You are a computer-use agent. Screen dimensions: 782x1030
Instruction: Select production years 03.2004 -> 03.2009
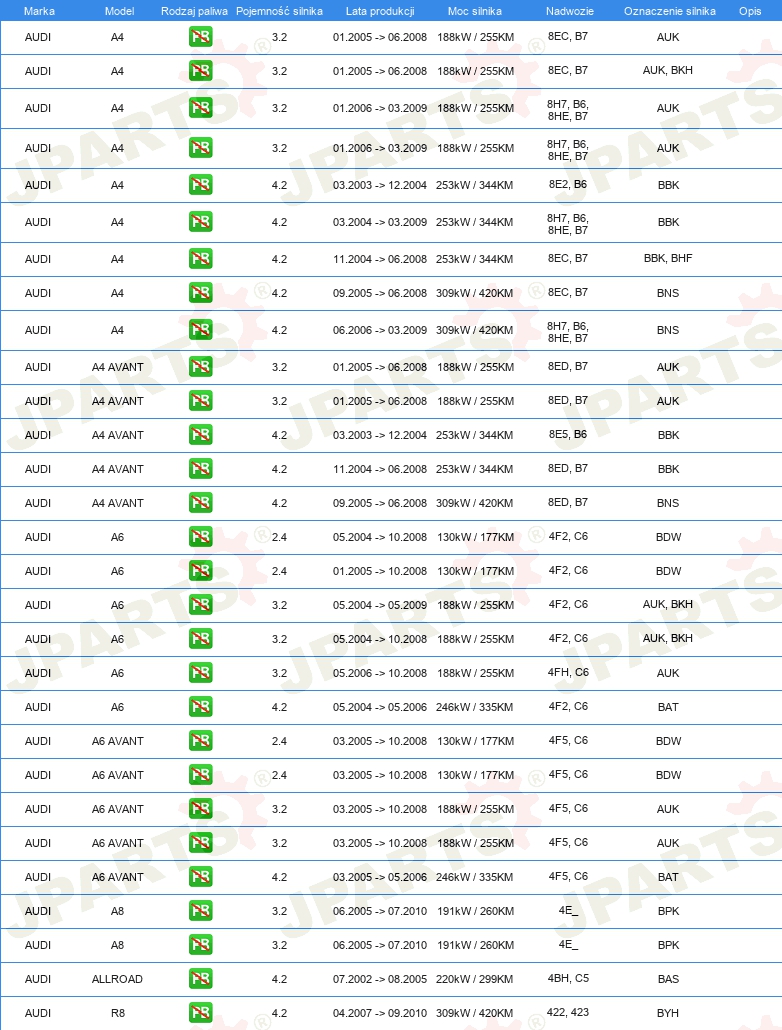tap(380, 222)
